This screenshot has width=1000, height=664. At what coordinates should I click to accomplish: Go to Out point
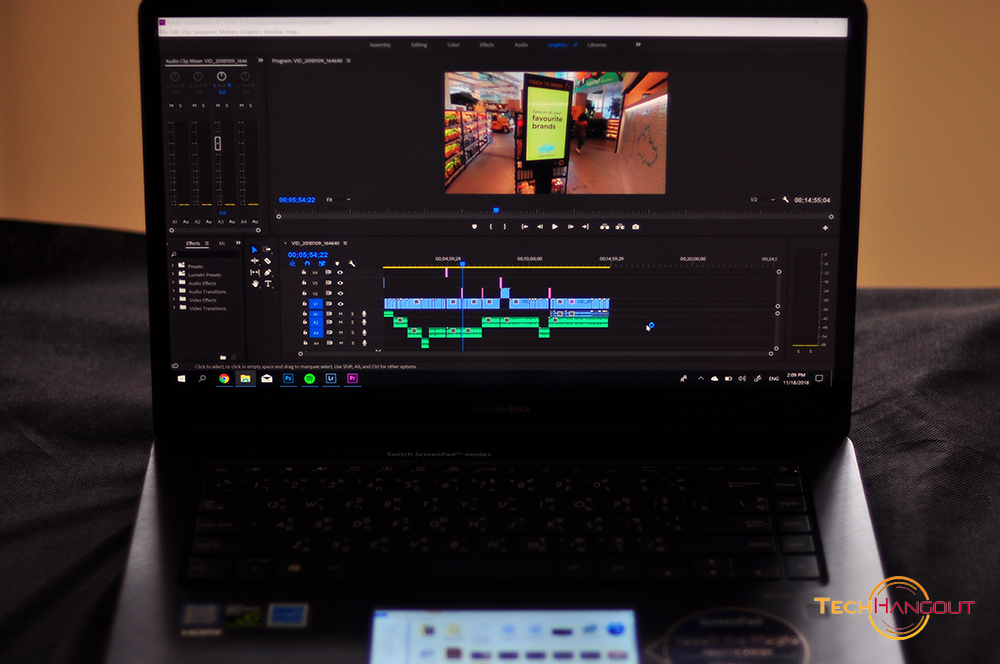[x=585, y=226]
